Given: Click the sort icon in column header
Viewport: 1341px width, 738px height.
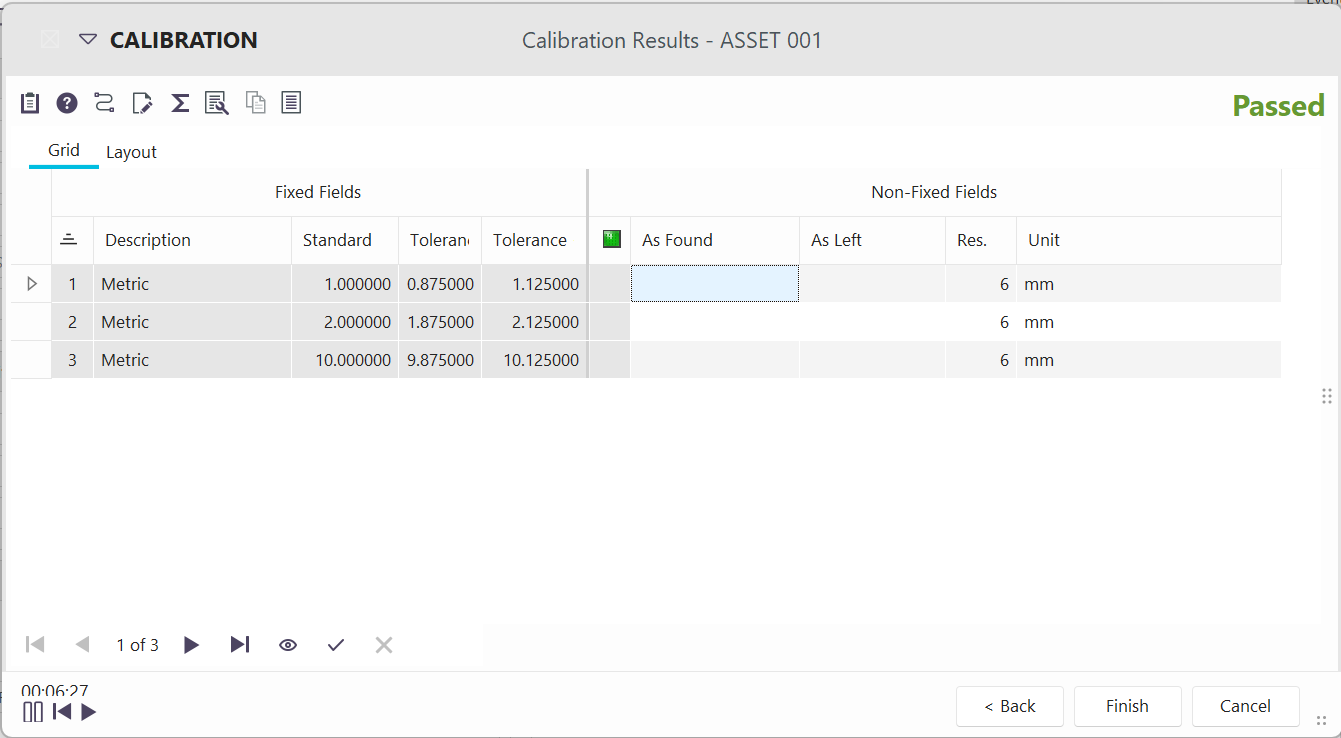Looking at the screenshot, I should [69, 240].
